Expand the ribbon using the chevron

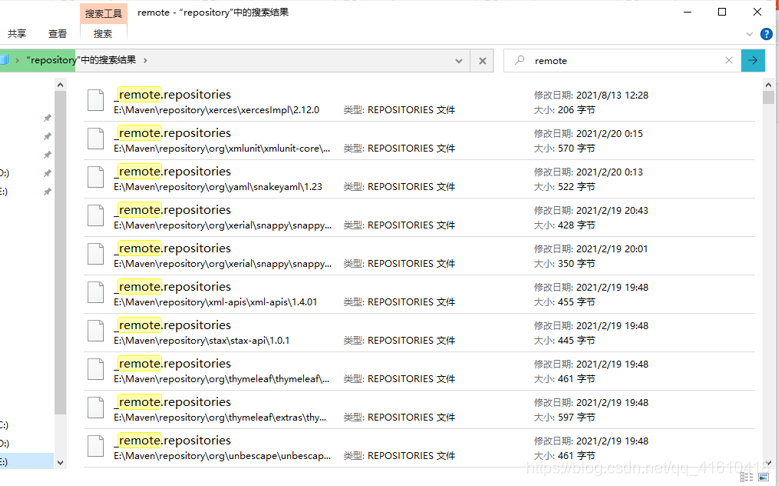(750, 34)
